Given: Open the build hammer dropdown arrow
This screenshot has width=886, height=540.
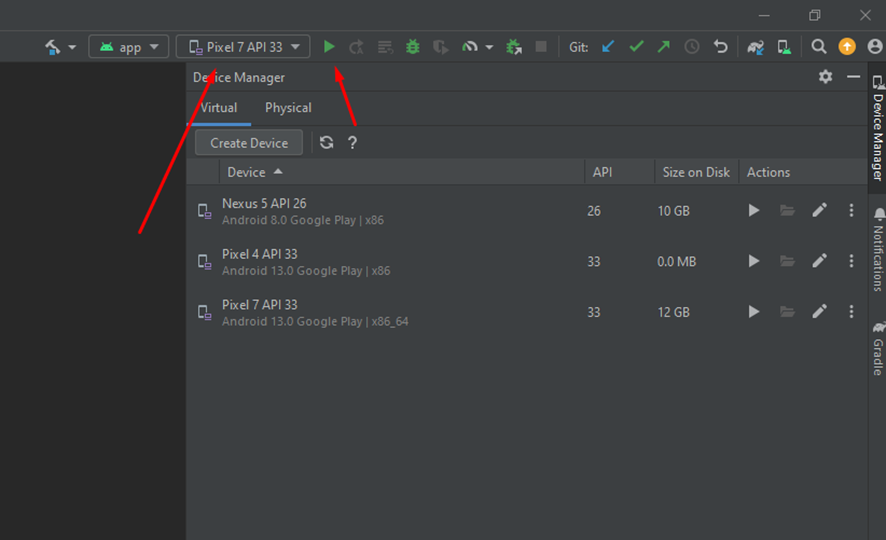Looking at the screenshot, I should 72,47.
